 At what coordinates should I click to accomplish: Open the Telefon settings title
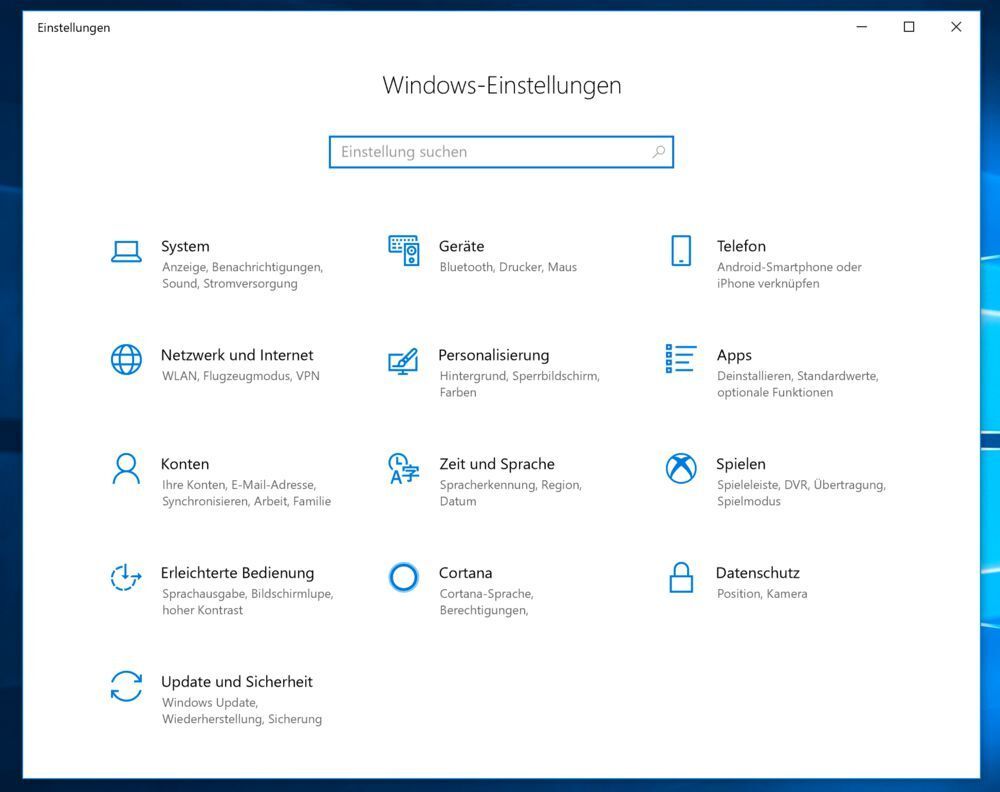coord(741,246)
